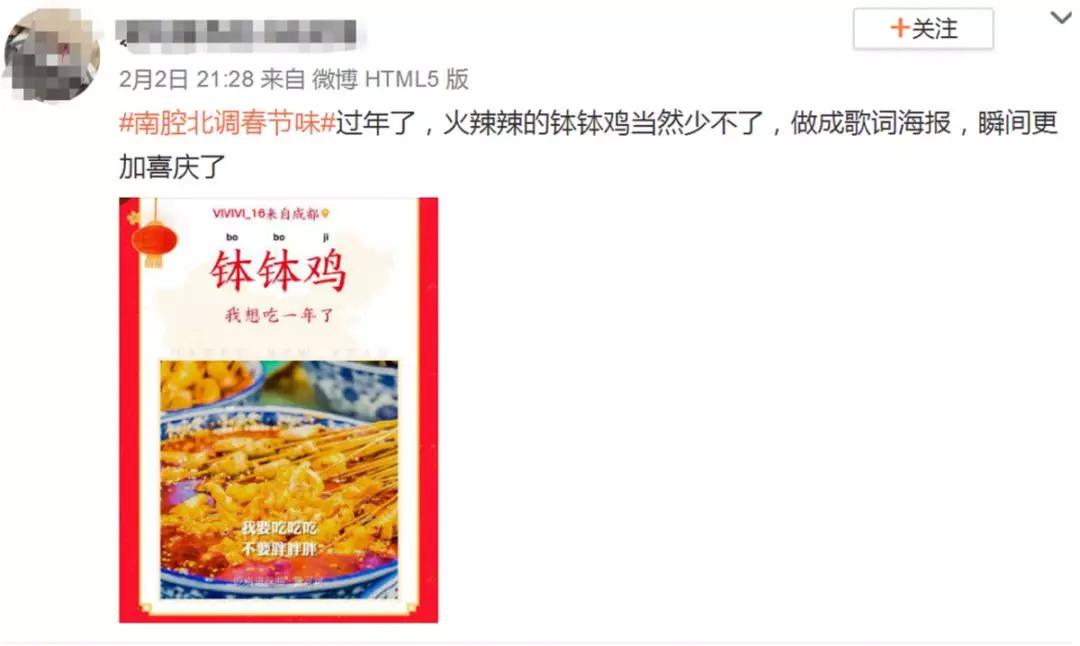This screenshot has width=1080, height=646.
Task: Open the blurred user avatar
Action: [x=52, y=55]
